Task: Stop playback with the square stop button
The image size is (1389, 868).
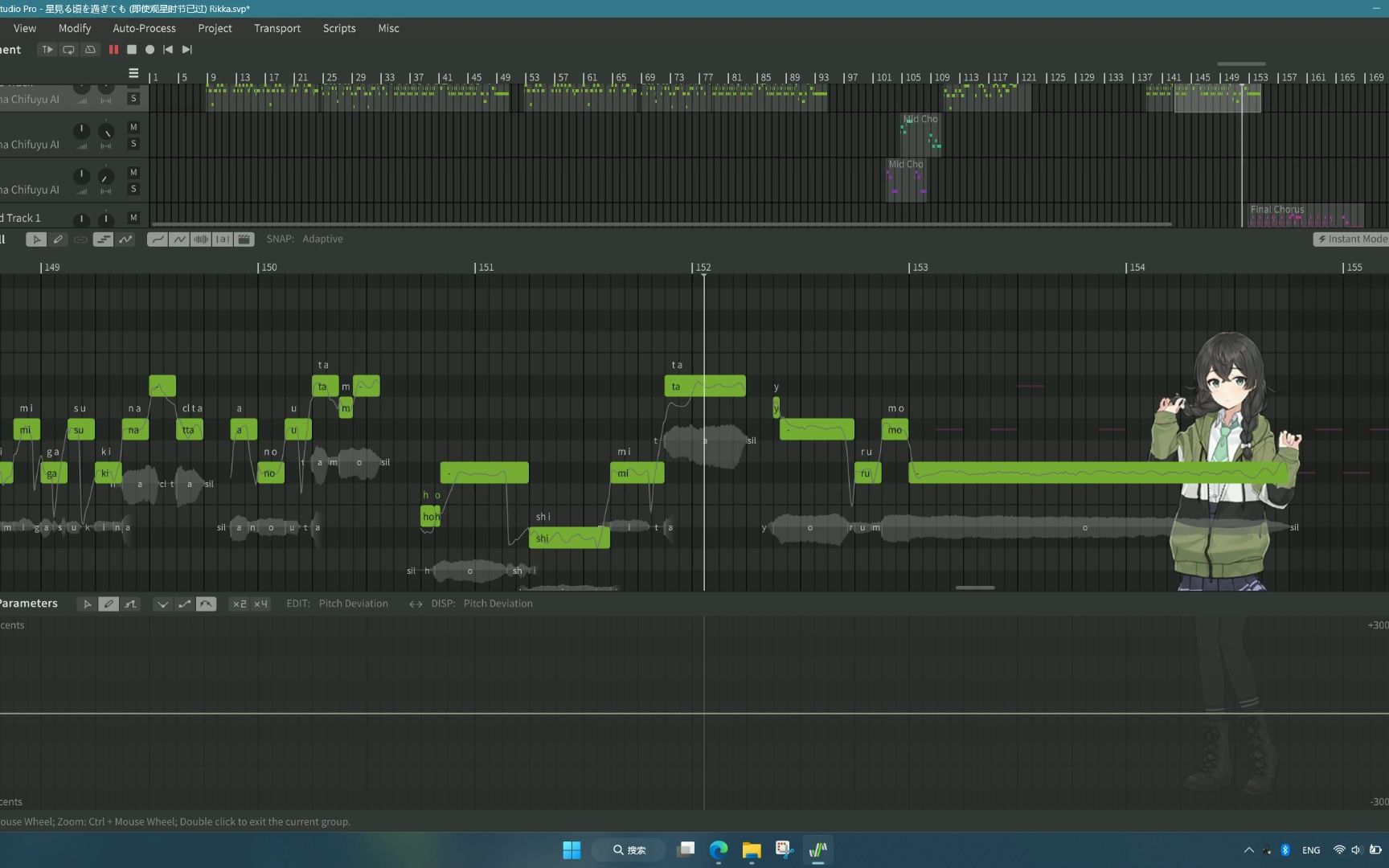Action: click(x=132, y=50)
